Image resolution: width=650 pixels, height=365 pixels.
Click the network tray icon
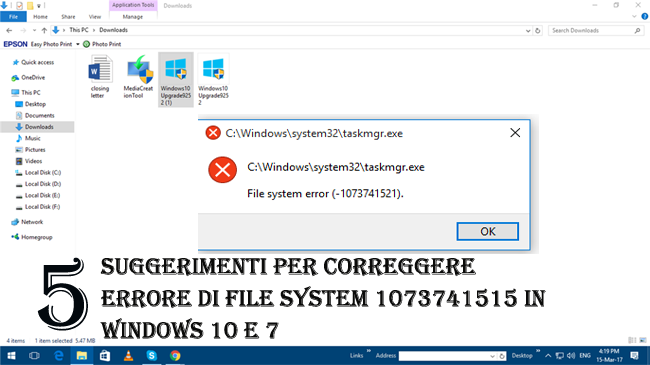coord(560,356)
